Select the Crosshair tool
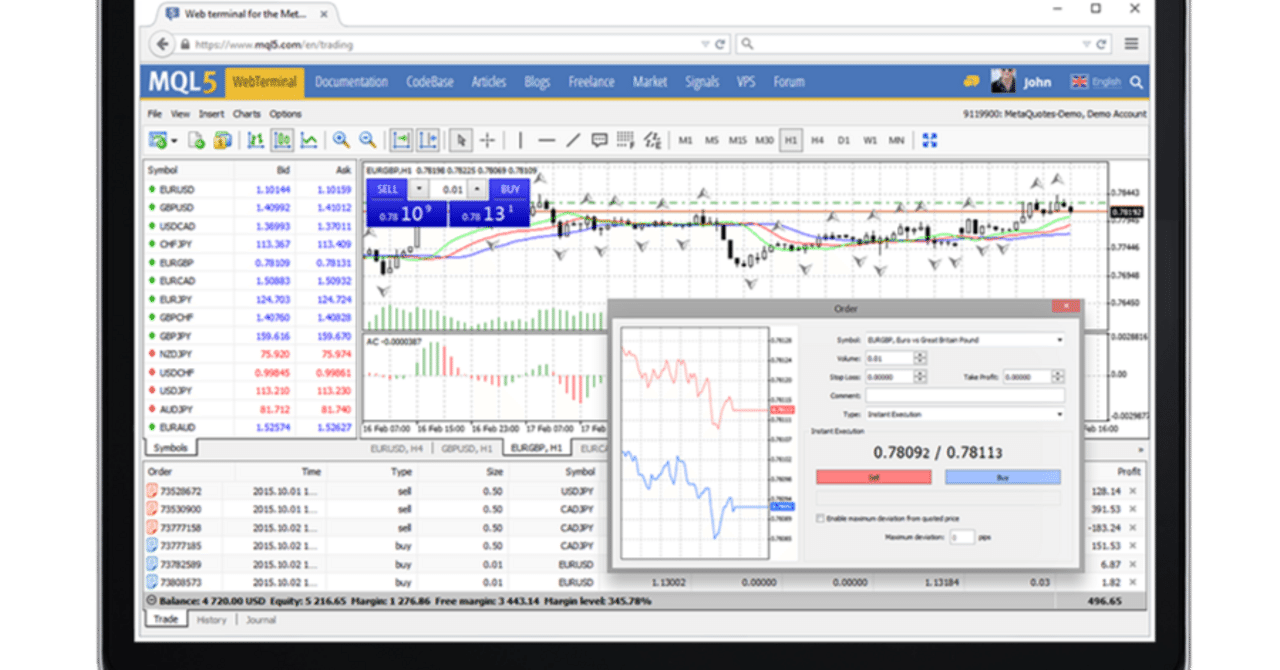 tap(487, 140)
